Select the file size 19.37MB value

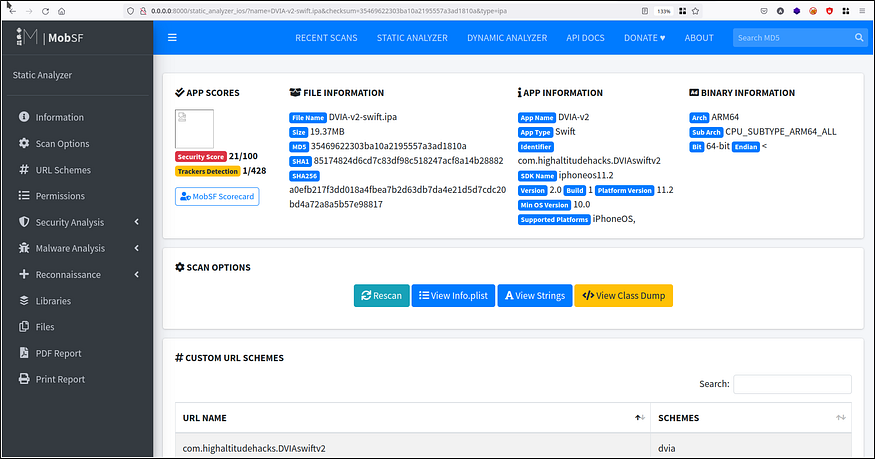(327, 132)
